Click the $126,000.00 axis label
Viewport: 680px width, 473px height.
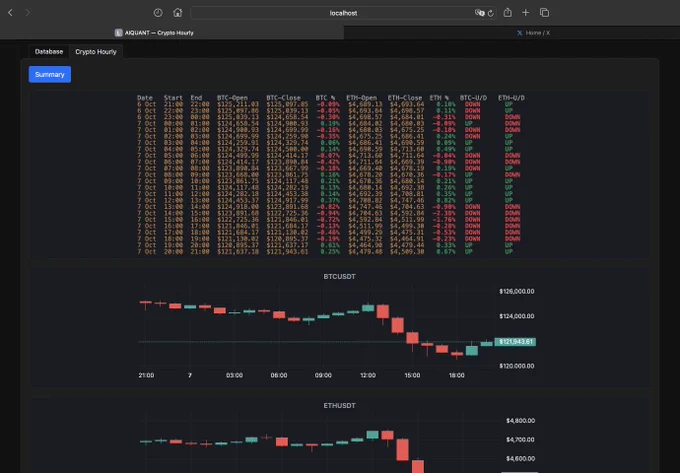click(517, 291)
